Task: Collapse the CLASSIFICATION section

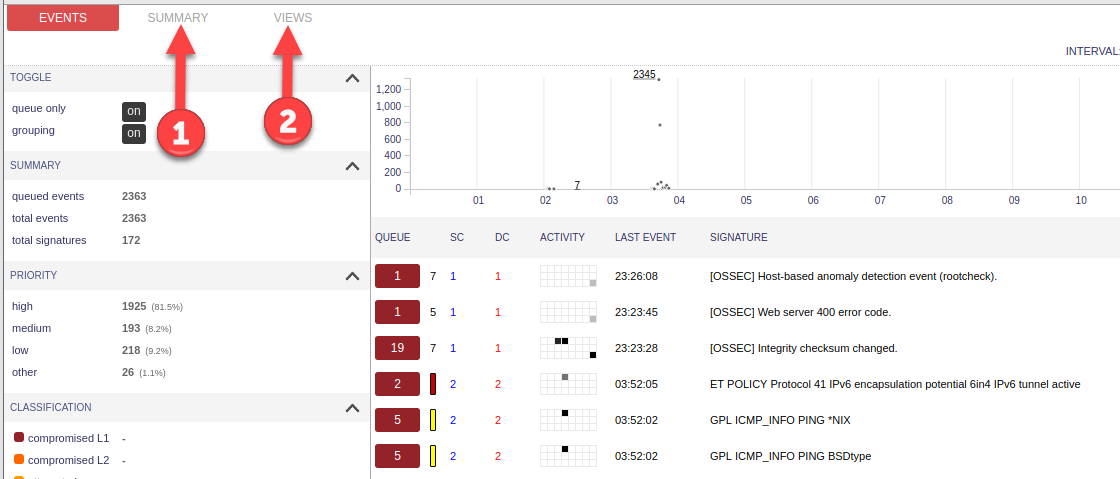Action: point(352,408)
